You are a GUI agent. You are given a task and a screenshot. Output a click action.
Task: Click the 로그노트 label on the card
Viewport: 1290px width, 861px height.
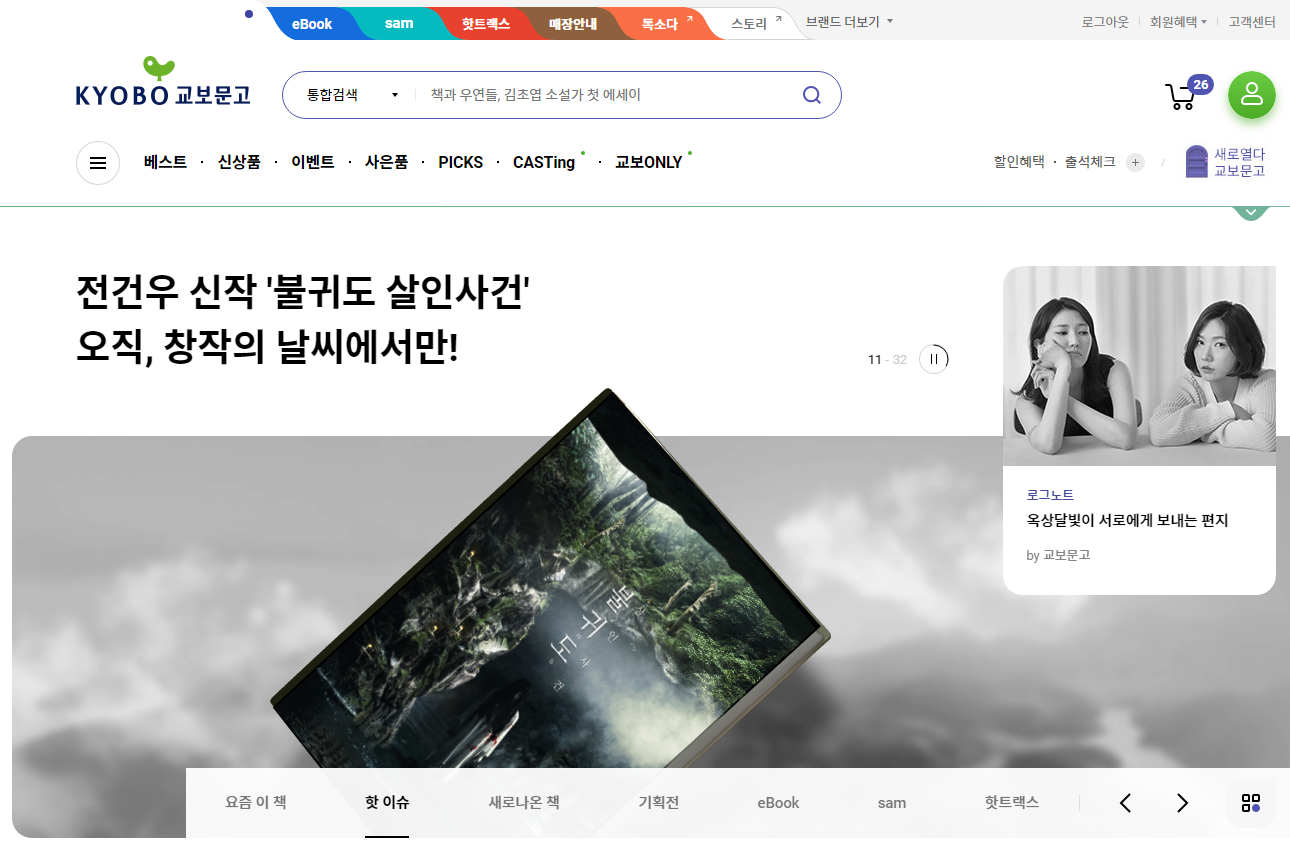point(1050,495)
